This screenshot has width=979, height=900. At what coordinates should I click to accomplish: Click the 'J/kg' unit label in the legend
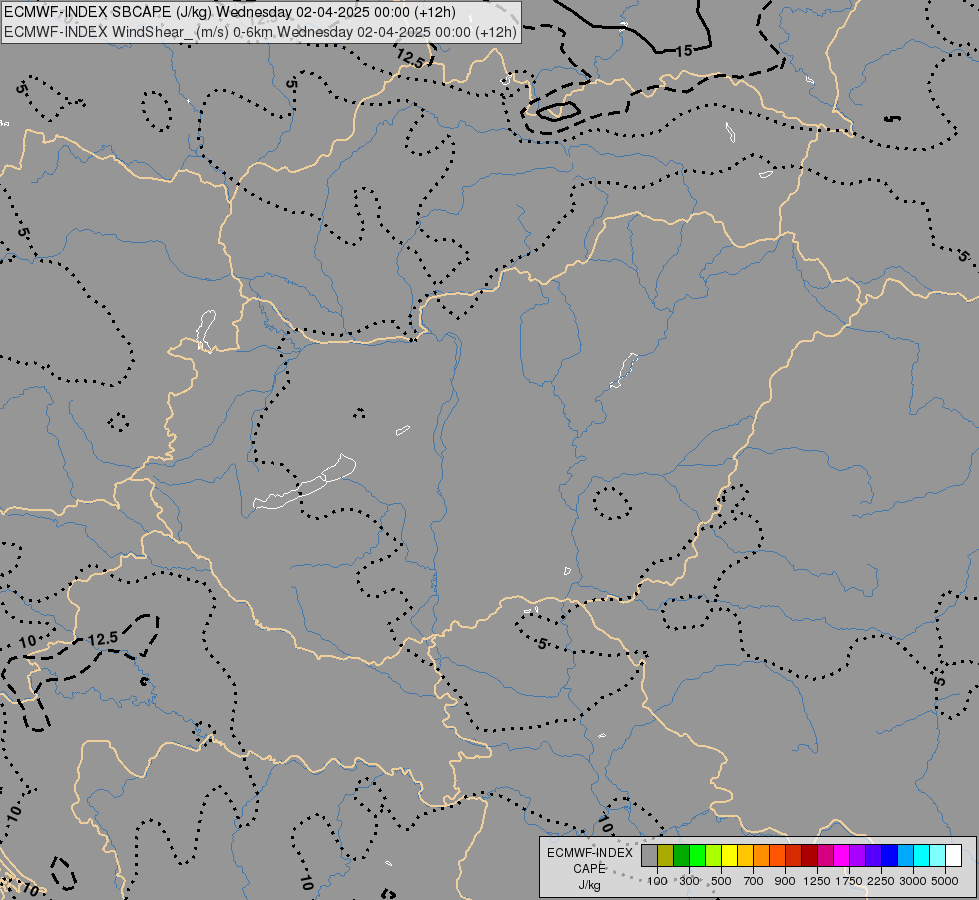coord(589,885)
